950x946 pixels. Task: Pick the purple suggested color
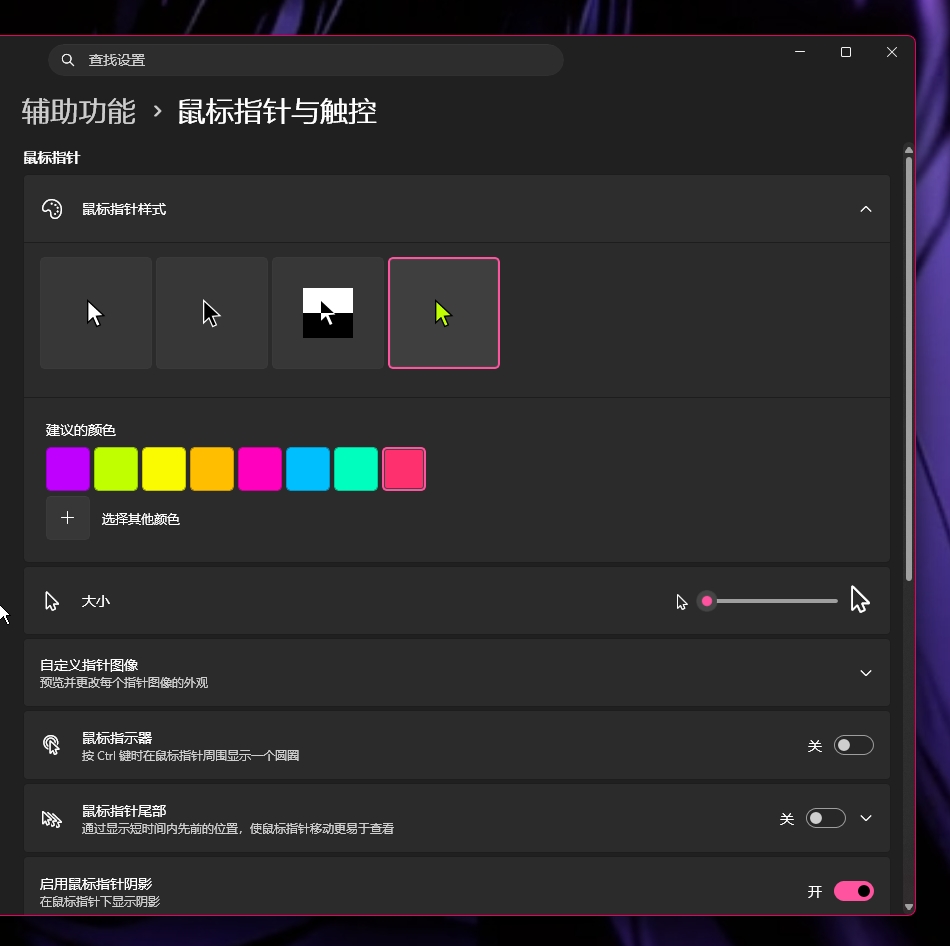68,469
